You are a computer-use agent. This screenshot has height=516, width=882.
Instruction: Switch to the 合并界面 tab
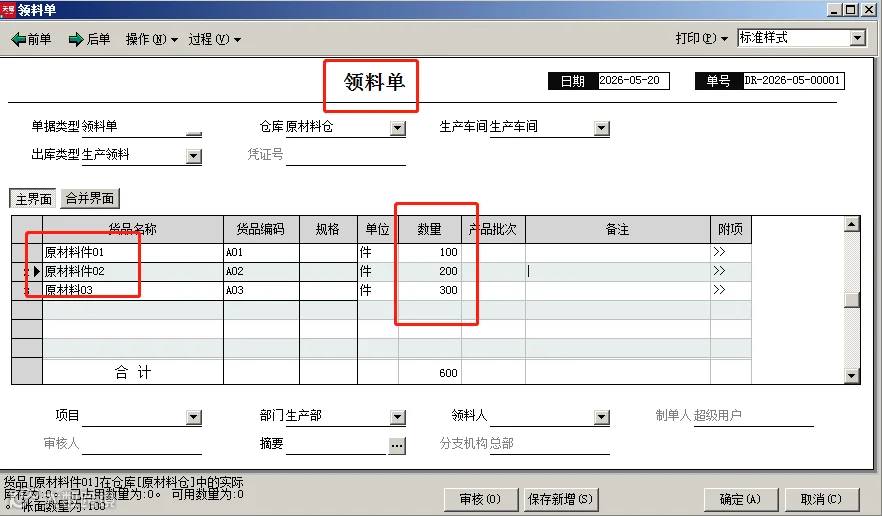point(90,199)
